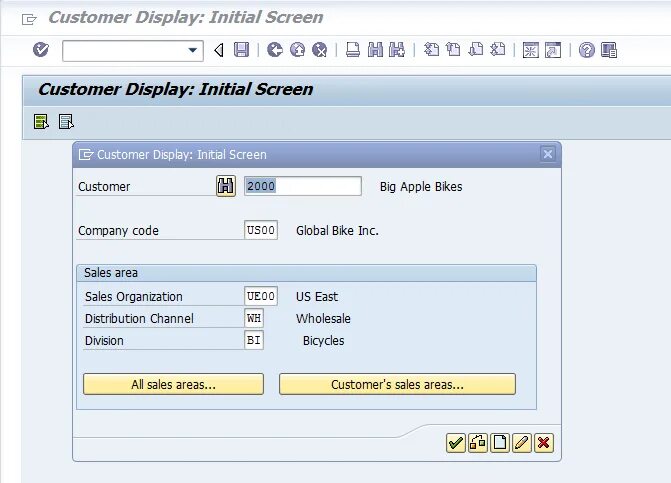Viewport: 671px width, 483px height.
Task: Click the gray list icon under title
Action: pyautogui.click(x=66, y=122)
